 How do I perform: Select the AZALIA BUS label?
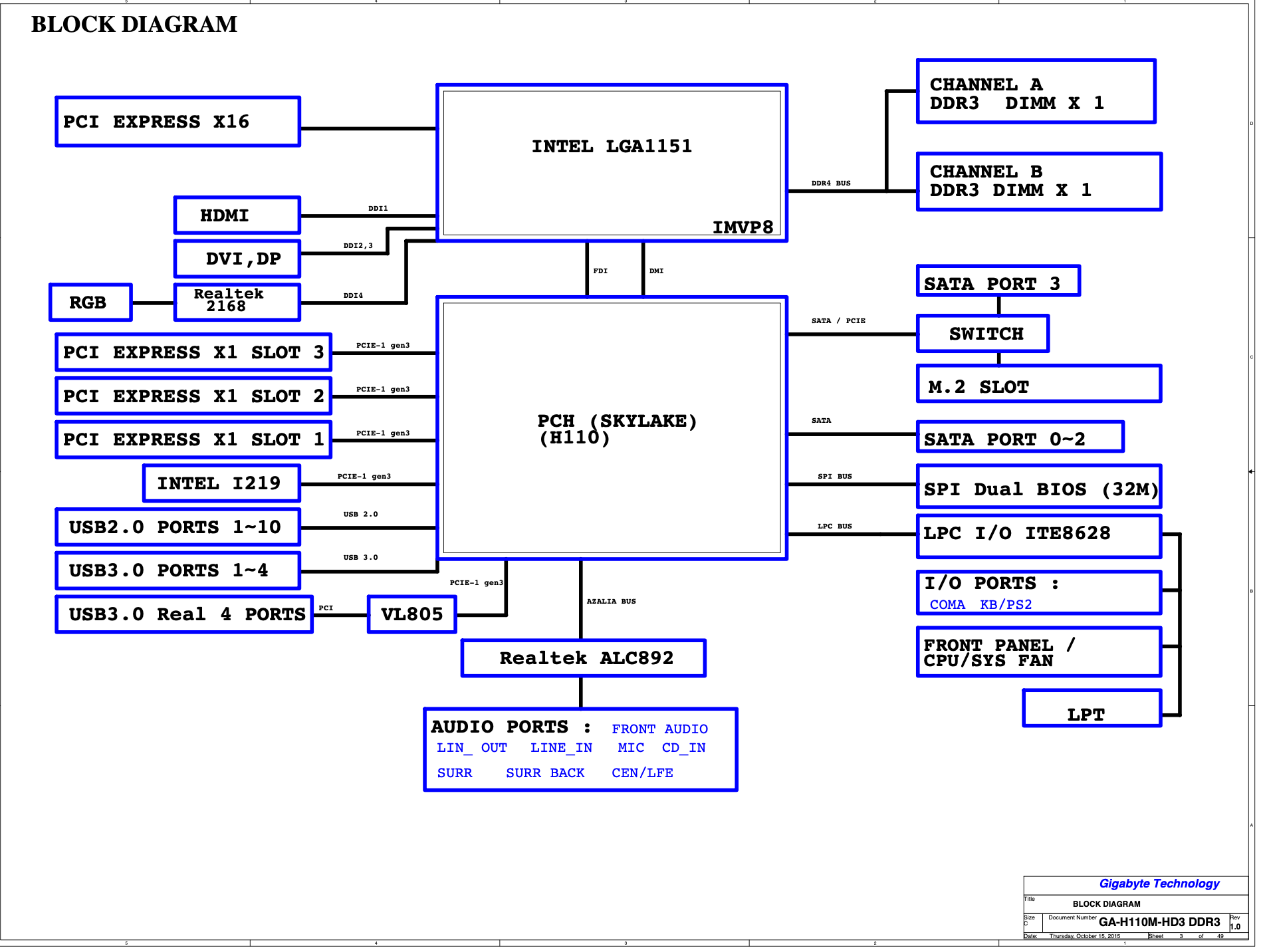611,601
